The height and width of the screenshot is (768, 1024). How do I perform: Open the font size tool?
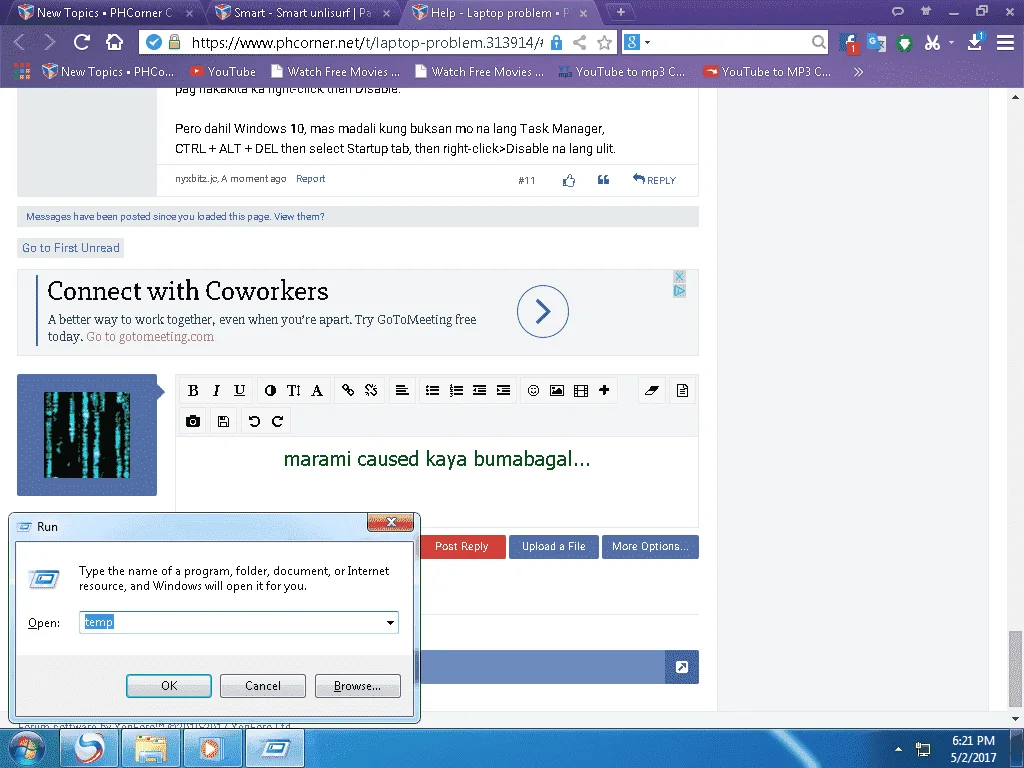(x=294, y=391)
